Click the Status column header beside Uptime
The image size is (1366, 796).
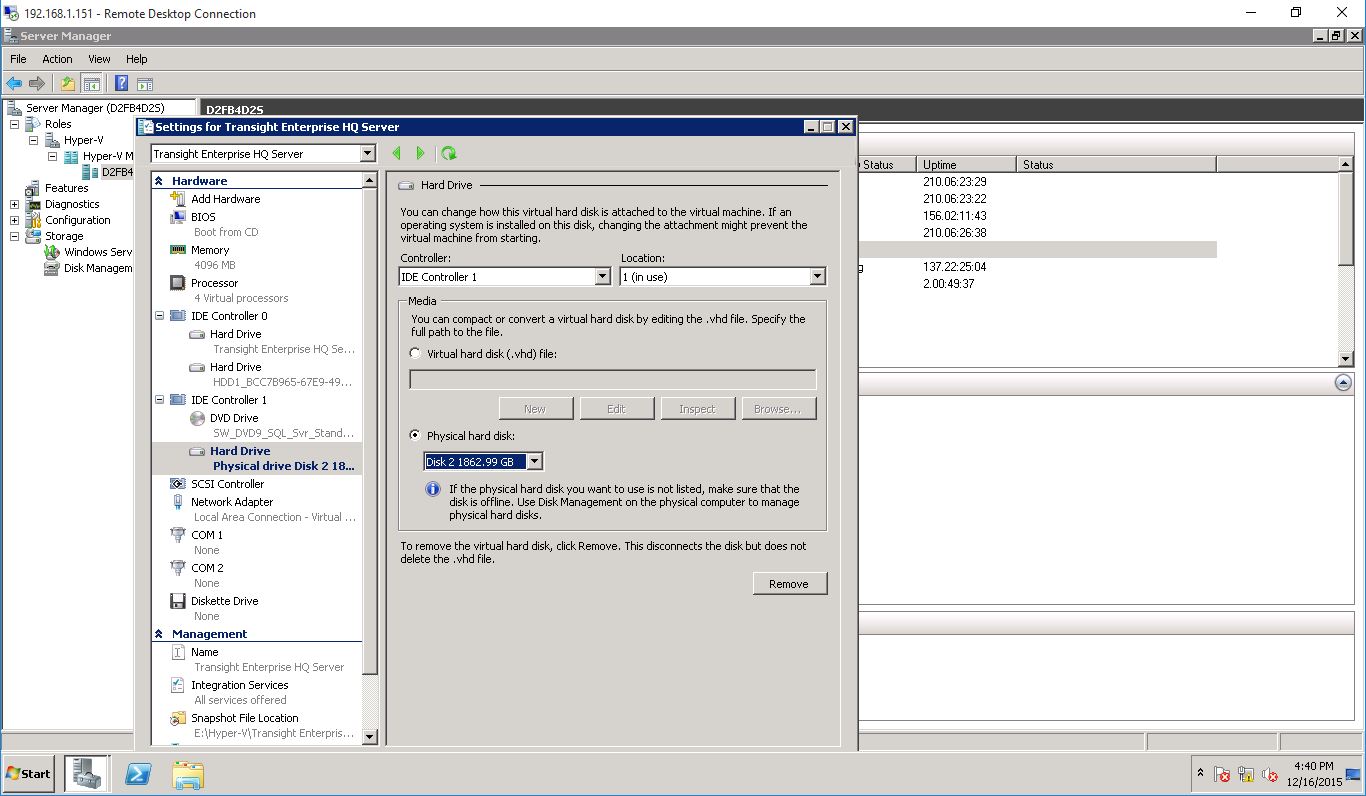tap(1116, 164)
